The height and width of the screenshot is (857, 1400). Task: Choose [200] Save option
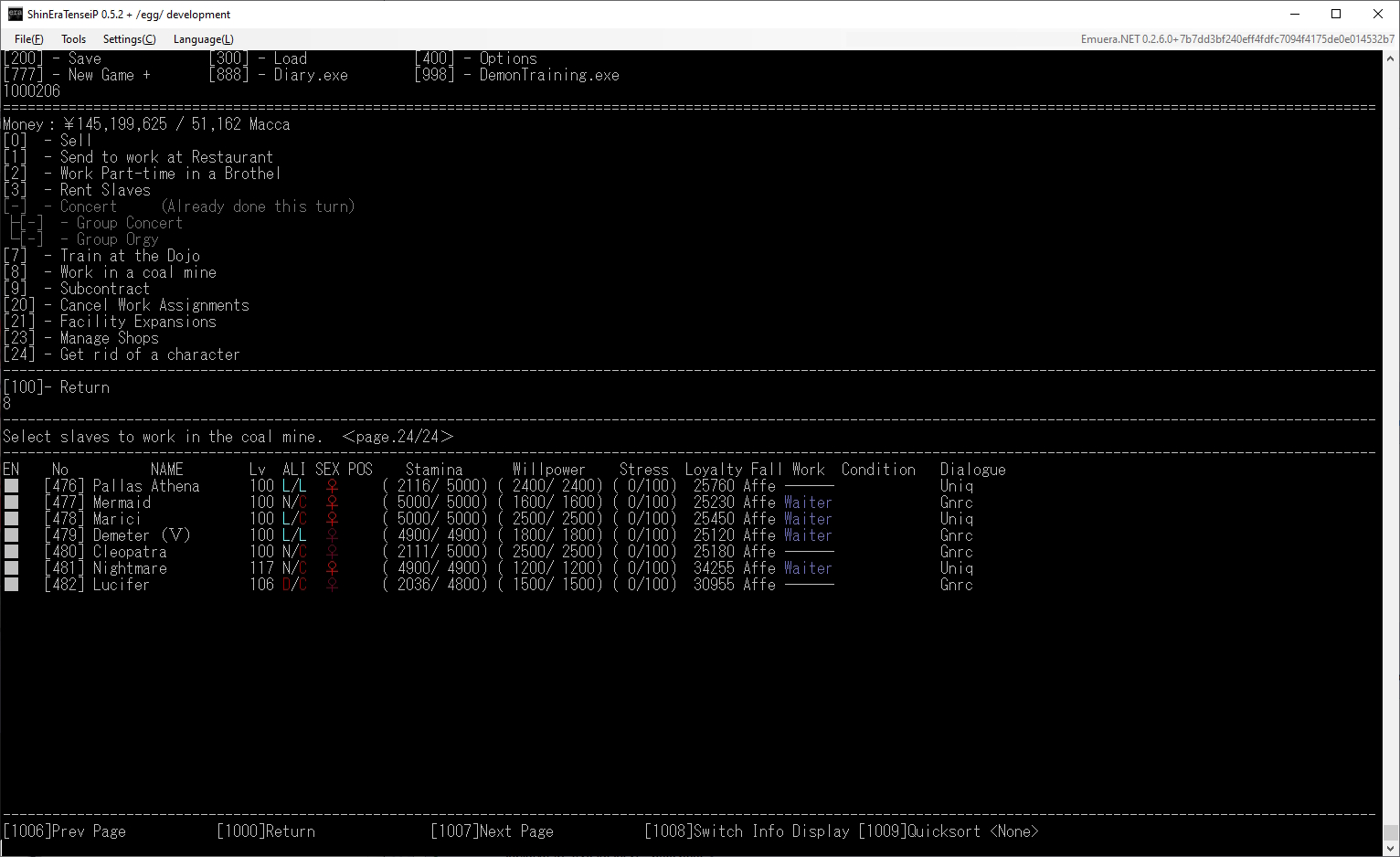click(52, 58)
